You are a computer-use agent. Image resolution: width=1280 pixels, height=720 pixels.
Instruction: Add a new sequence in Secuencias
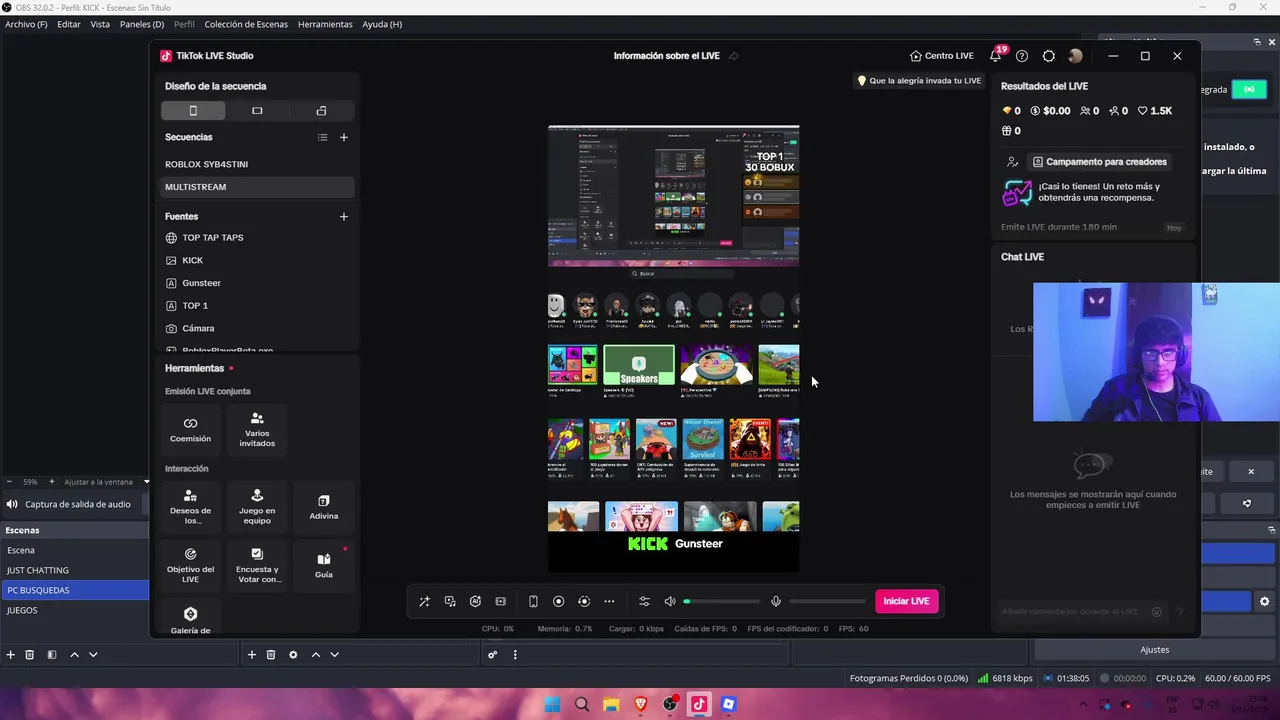344,137
